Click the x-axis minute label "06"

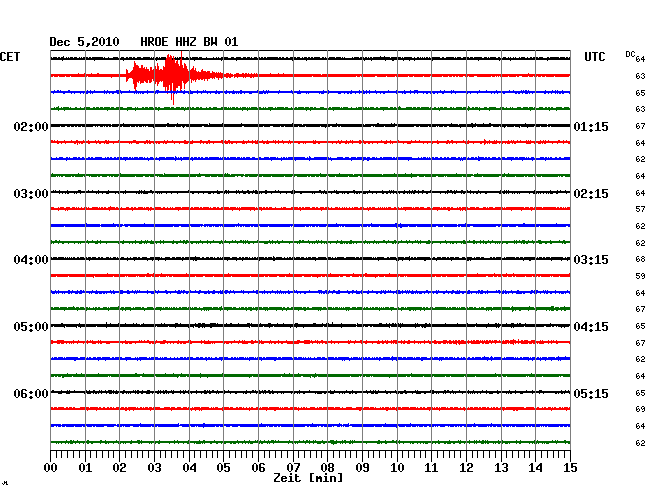[258, 468]
